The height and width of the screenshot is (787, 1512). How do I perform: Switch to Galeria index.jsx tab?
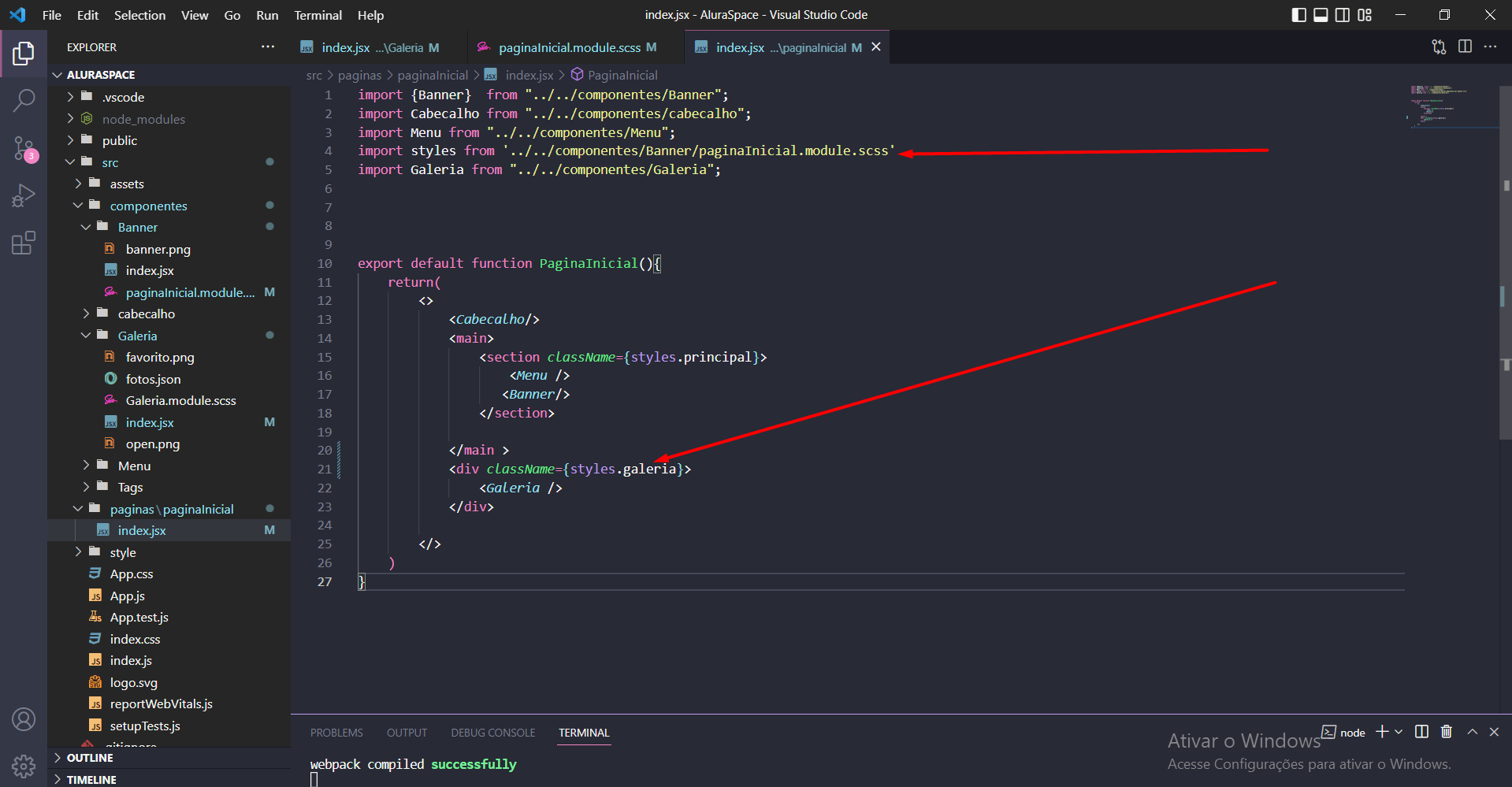click(x=380, y=47)
